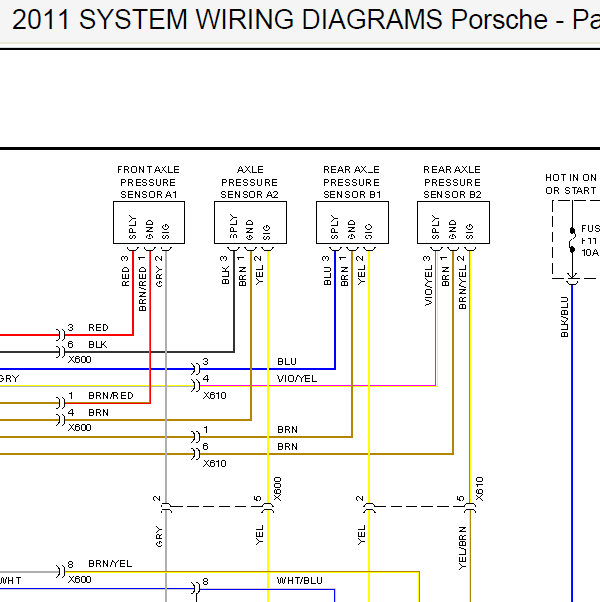Click vertical "BRN 1" label under sensor A2

click(x=242, y=271)
